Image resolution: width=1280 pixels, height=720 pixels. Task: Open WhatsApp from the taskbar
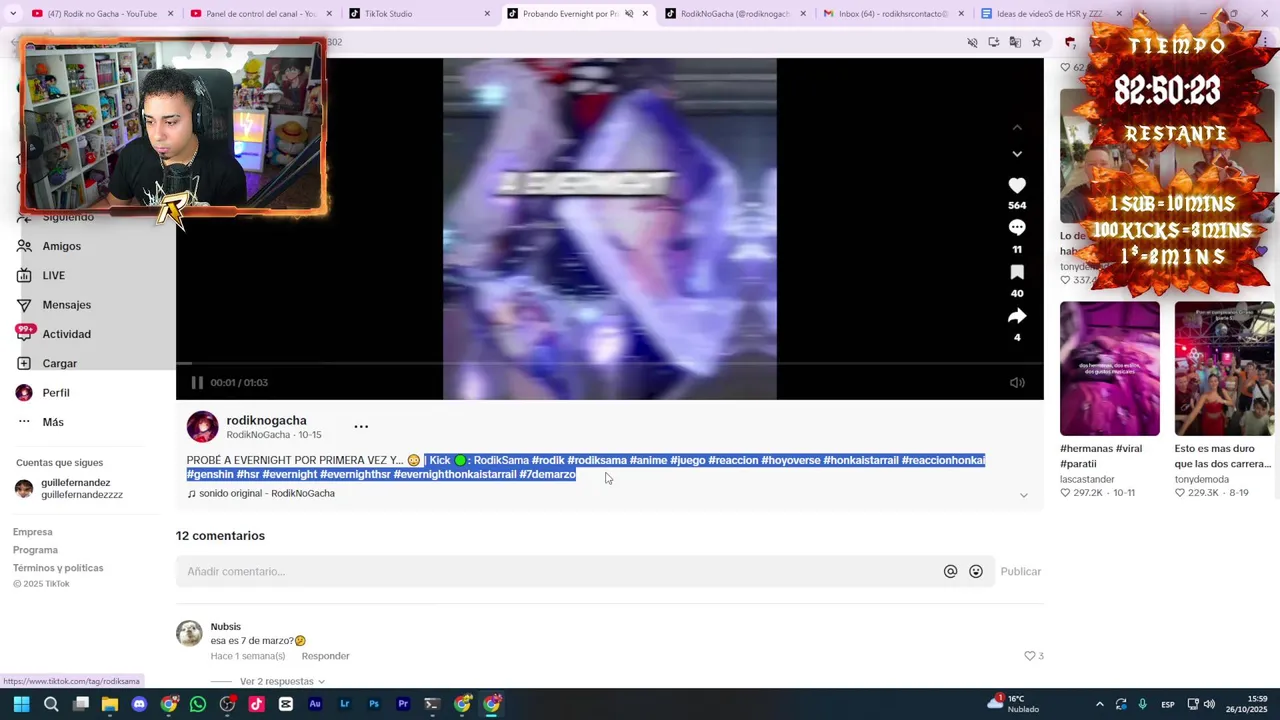coord(198,704)
